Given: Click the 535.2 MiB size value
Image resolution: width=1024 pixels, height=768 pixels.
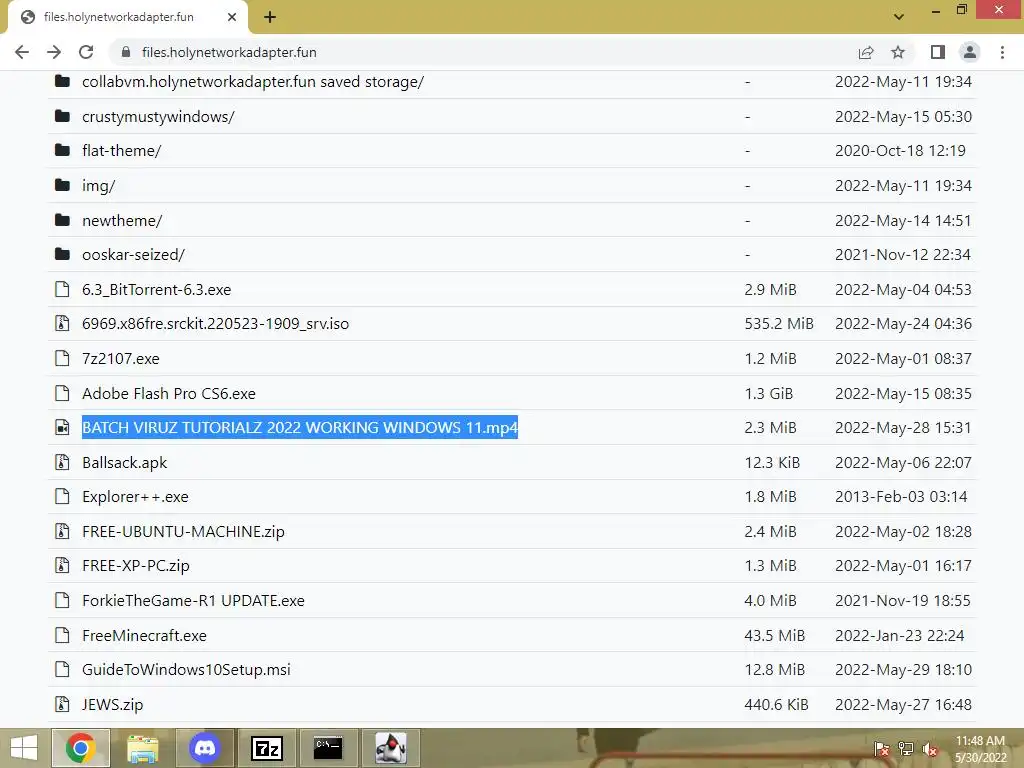Looking at the screenshot, I should 779,324.
